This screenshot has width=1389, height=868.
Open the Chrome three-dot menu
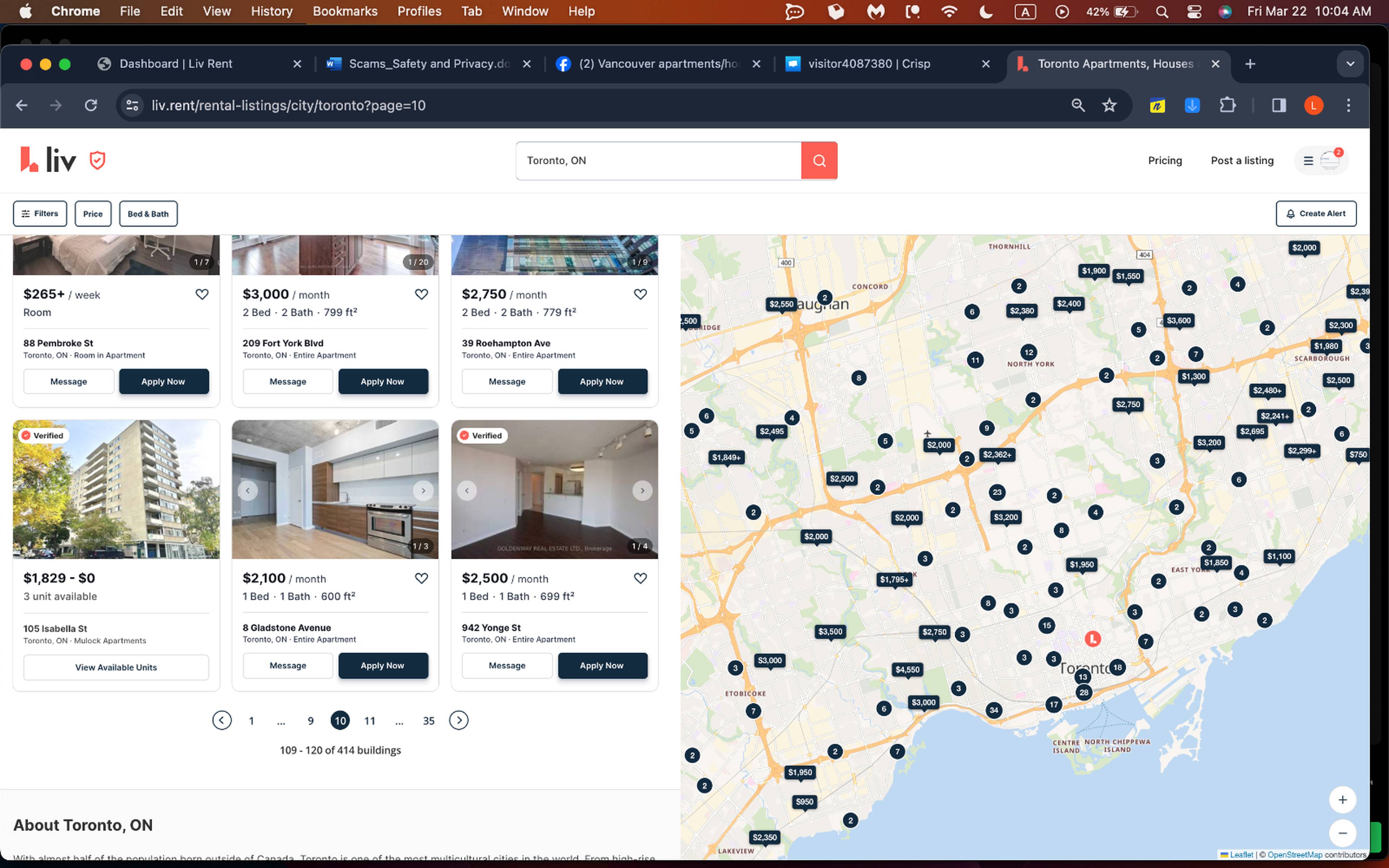coord(1348,106)
